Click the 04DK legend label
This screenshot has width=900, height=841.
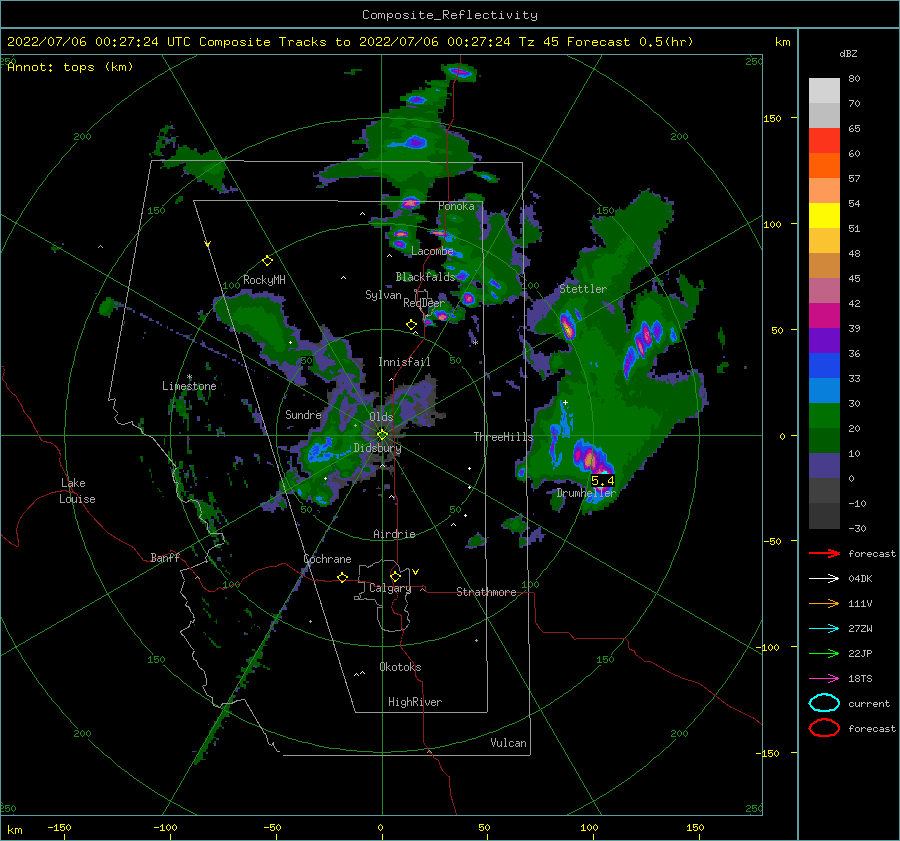click(x=860, y=579)
